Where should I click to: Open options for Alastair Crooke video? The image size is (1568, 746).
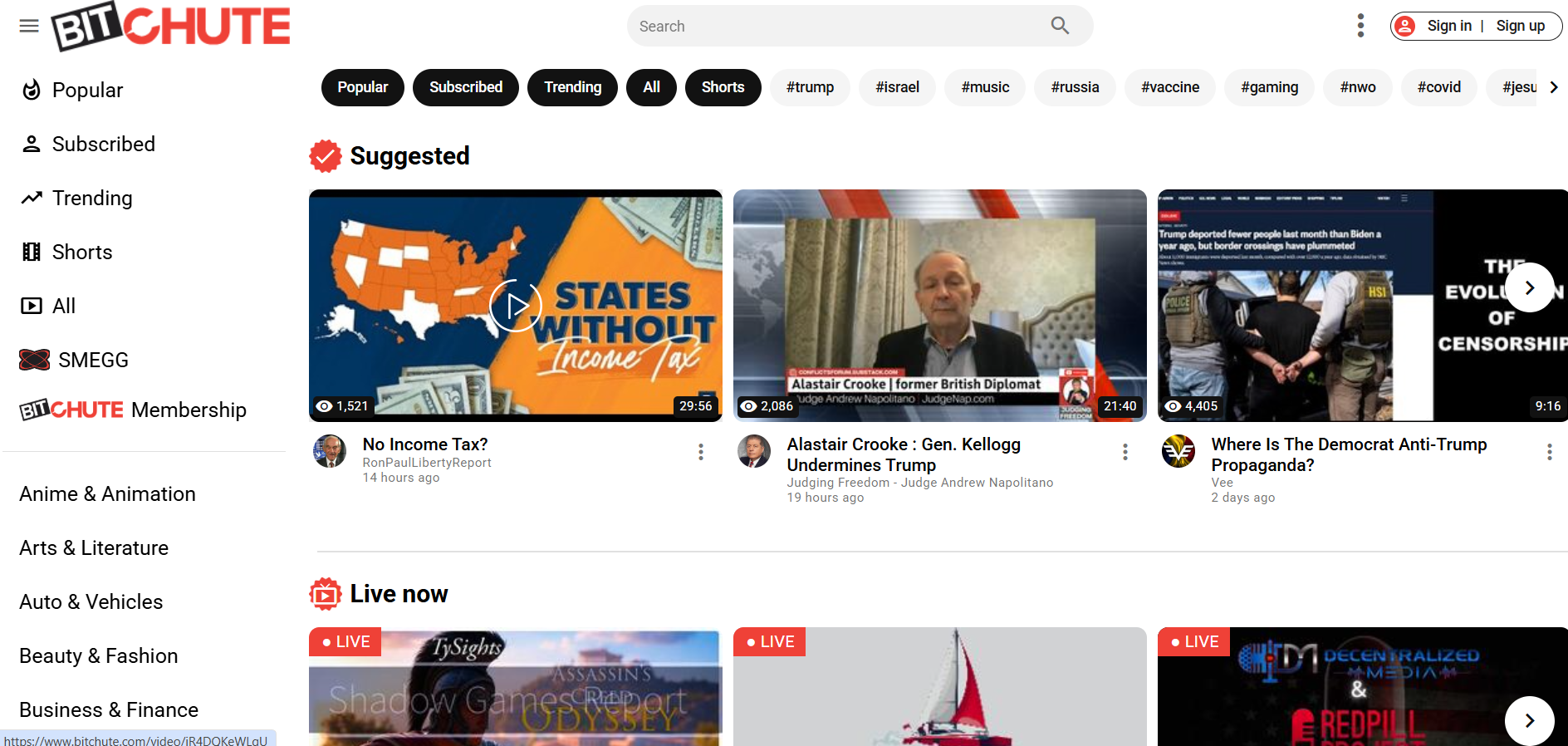pos(1125,452)
